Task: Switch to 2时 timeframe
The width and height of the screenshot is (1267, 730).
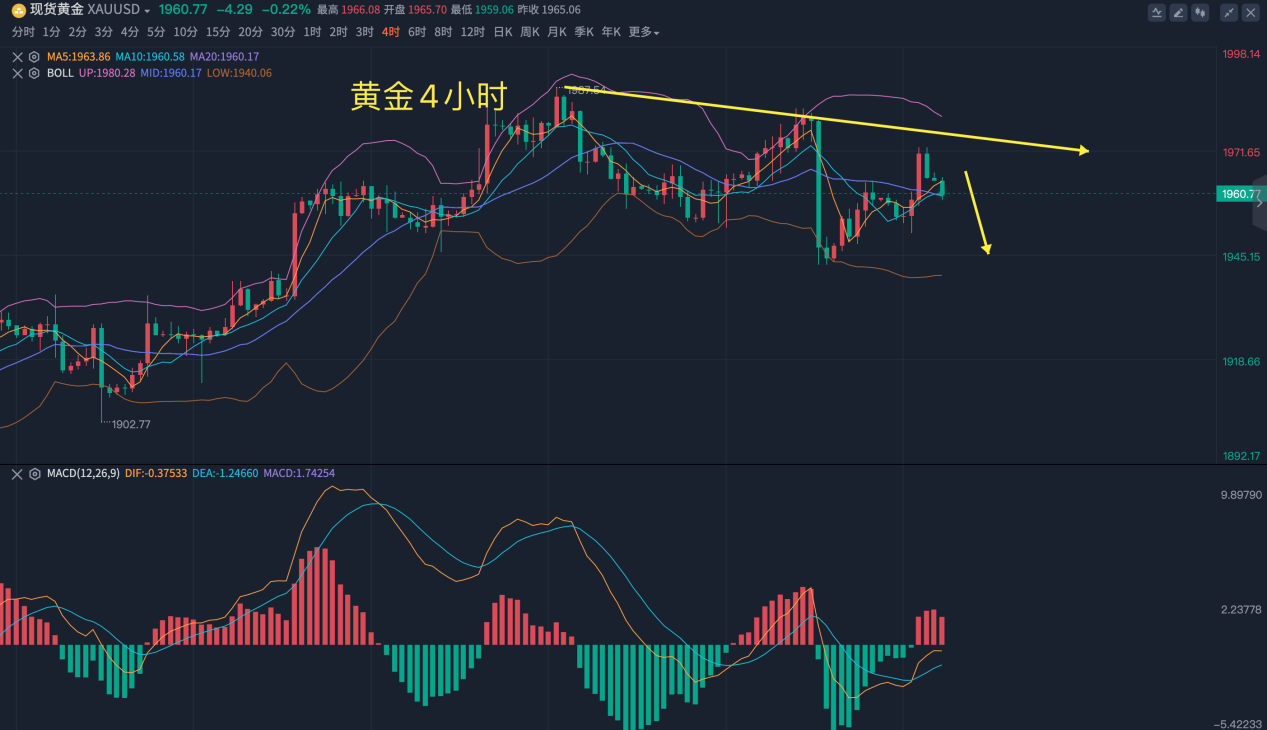Action: 338,32
